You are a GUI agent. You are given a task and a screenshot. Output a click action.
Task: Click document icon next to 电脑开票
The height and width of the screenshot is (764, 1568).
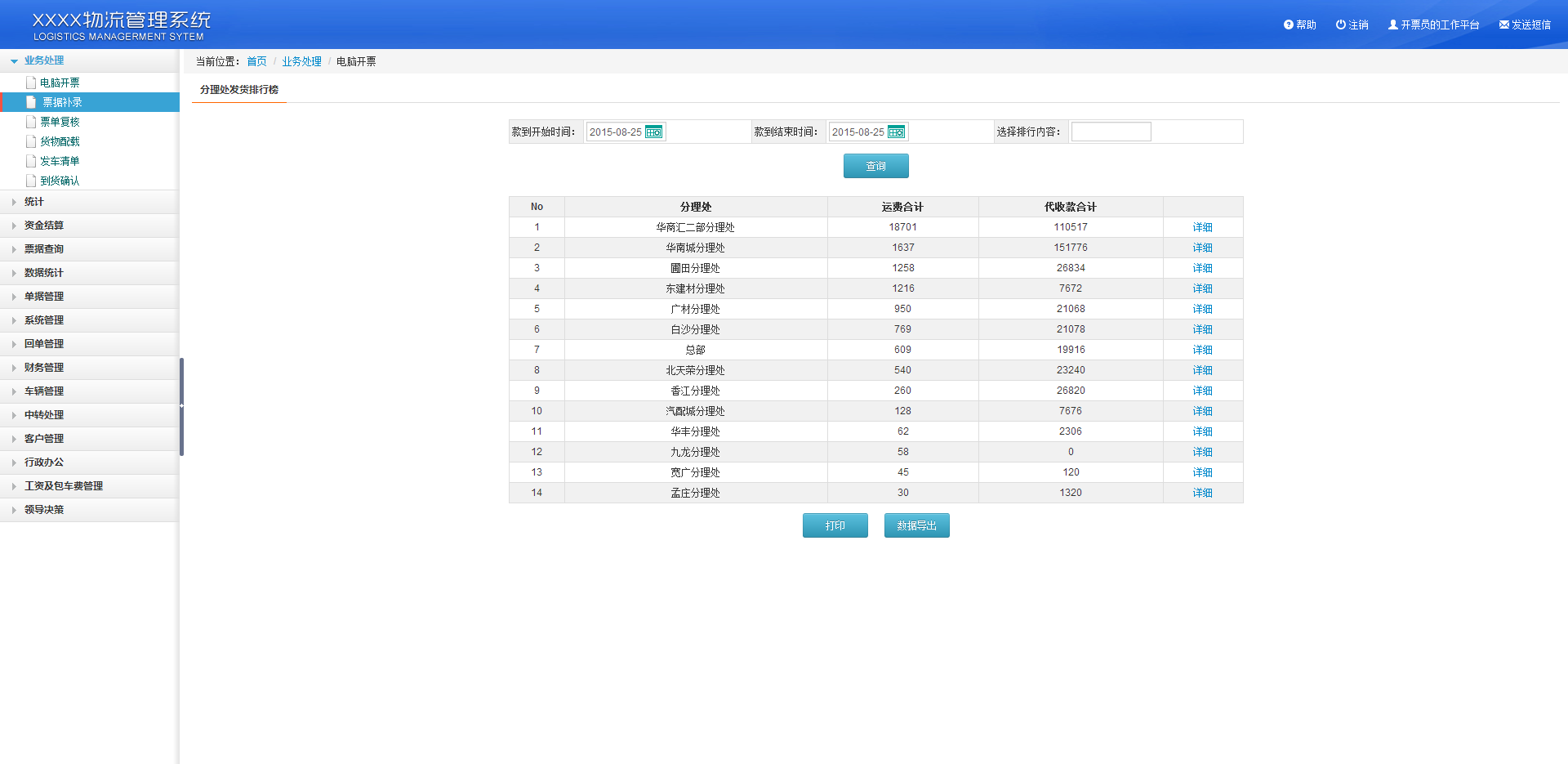(31, 83)
